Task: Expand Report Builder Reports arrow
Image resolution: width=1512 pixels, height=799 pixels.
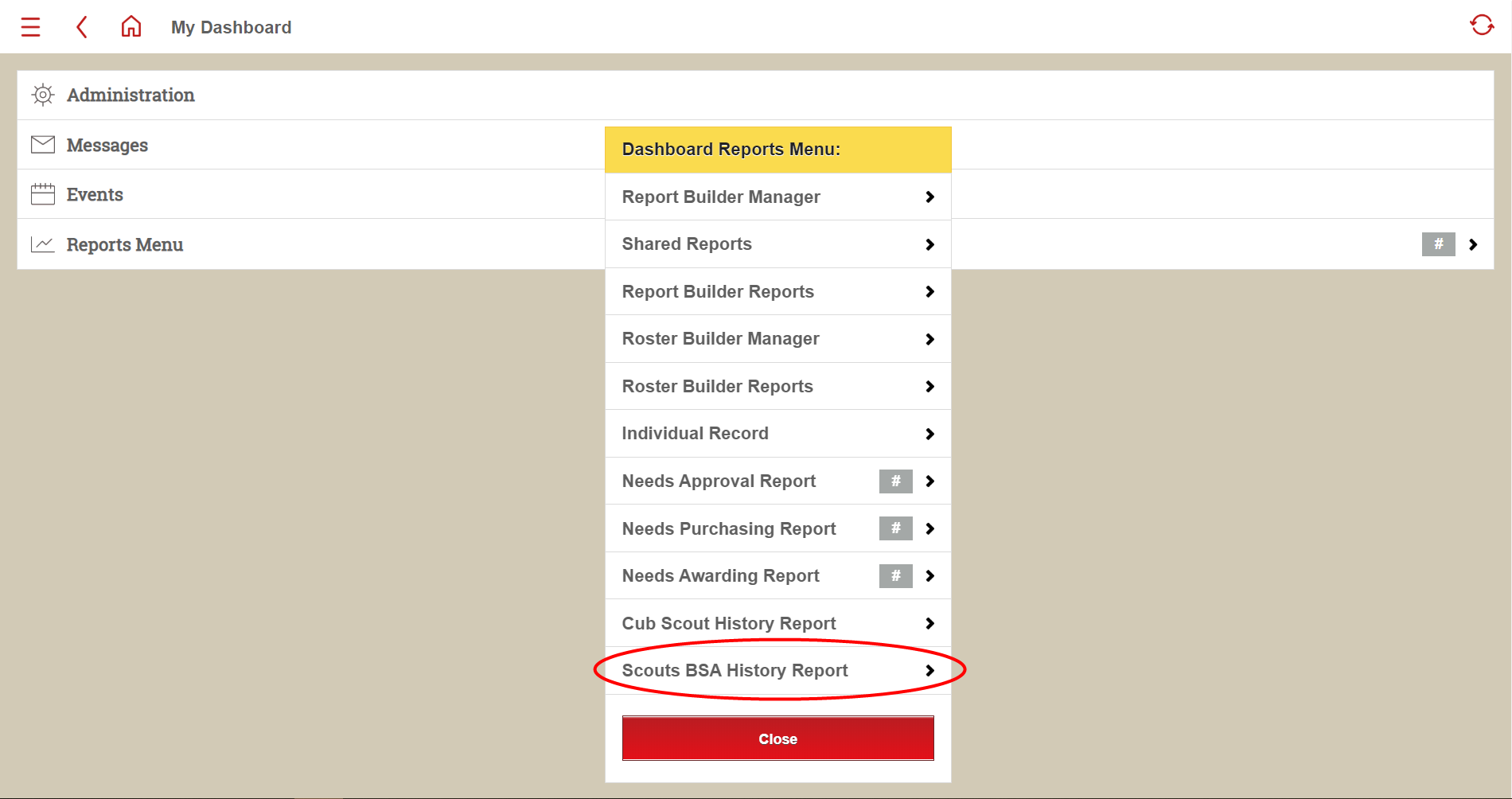Action: 929,291
